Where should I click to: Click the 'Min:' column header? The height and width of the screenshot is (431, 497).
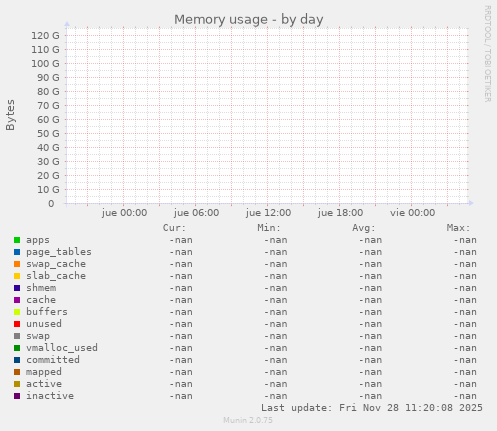coord(269,228)
